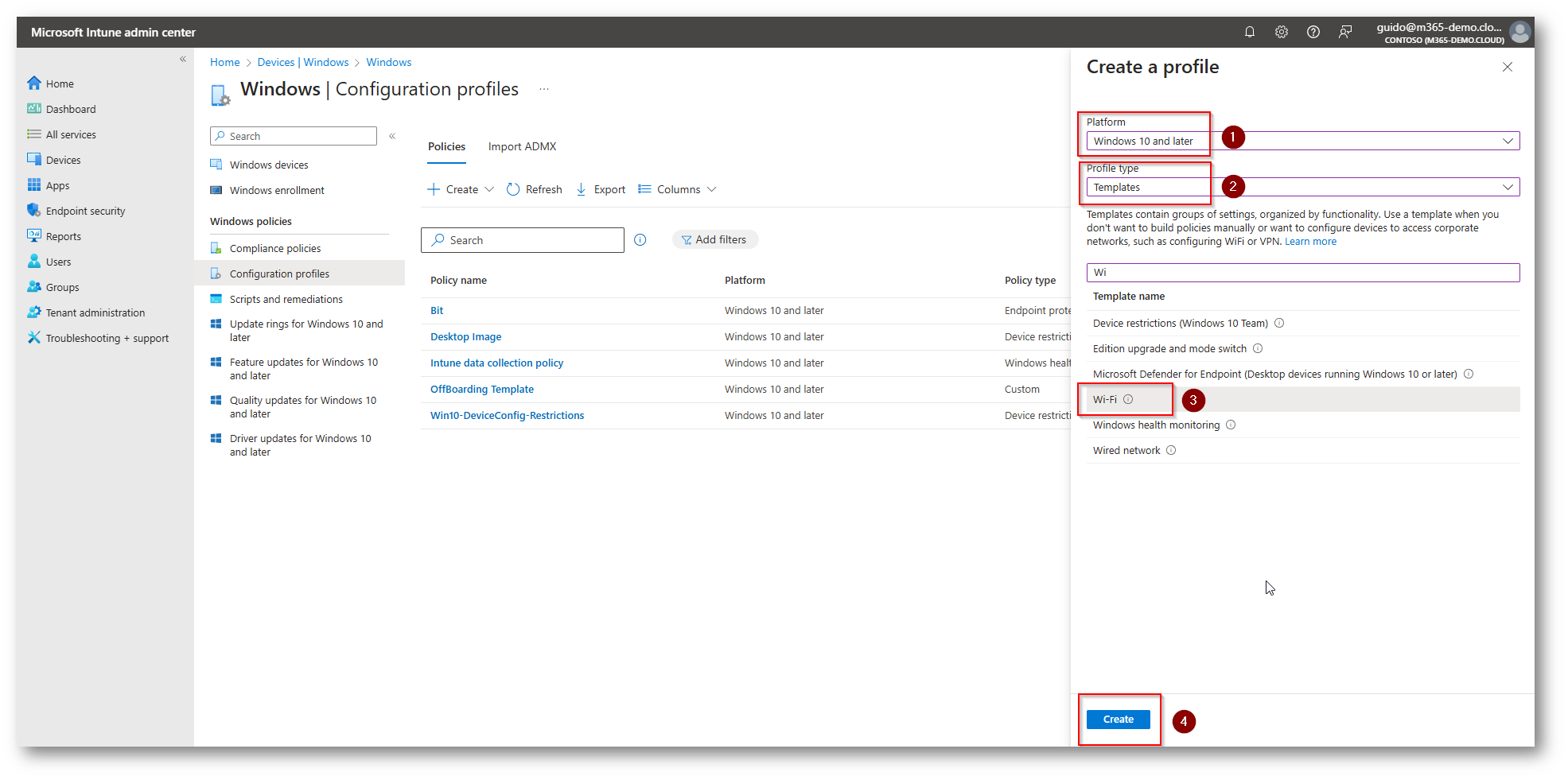This screenshot has height=780, width=1568.
Task: Sort by Policy name column header
Action: click(458, 280)
